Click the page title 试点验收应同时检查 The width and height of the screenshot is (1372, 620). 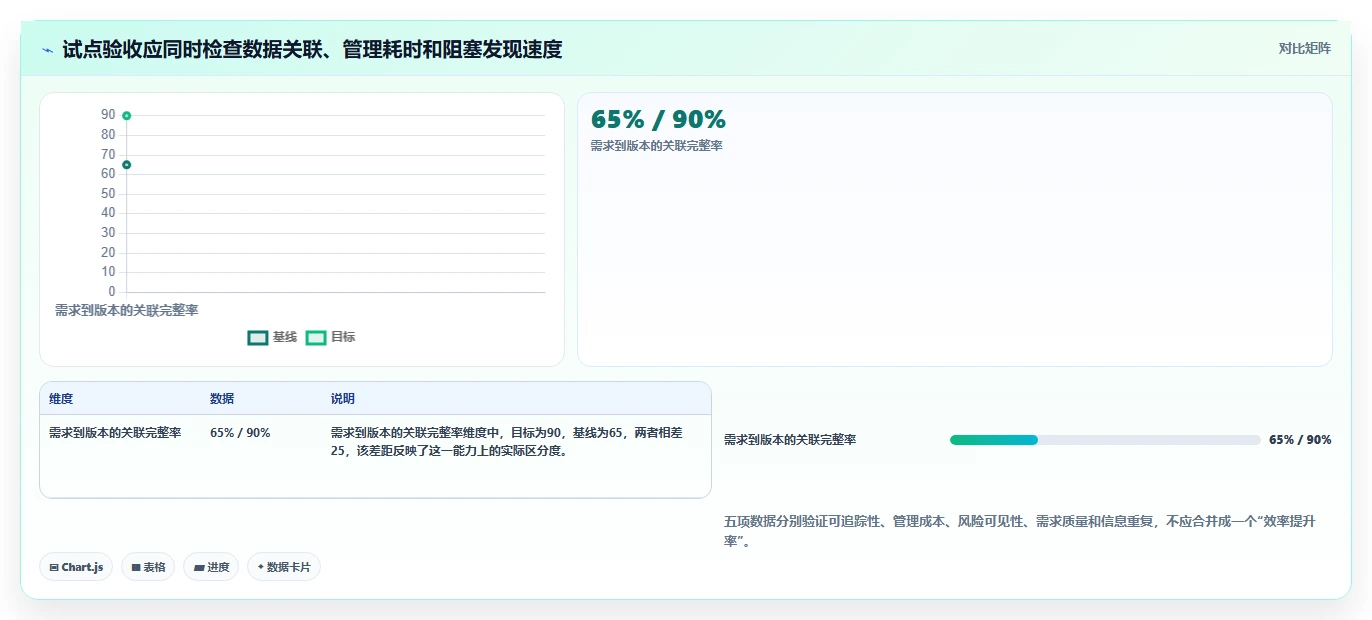click(312, 49)
